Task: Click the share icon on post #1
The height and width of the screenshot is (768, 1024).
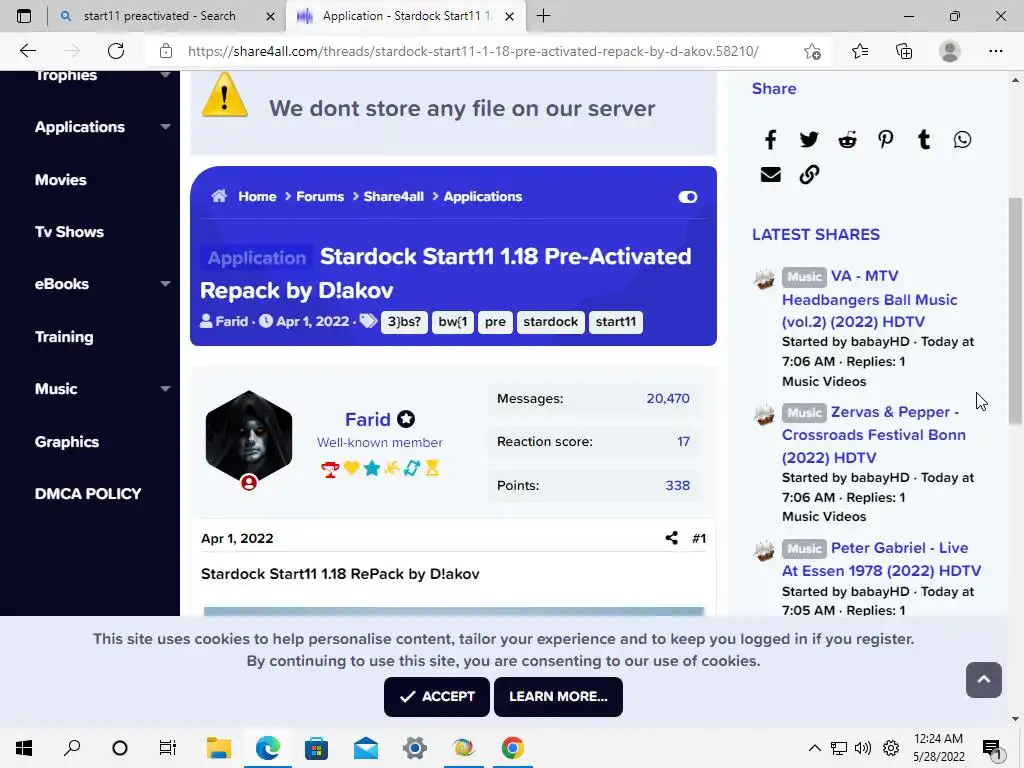Action: pyautogui.click(x=671, y=538)
